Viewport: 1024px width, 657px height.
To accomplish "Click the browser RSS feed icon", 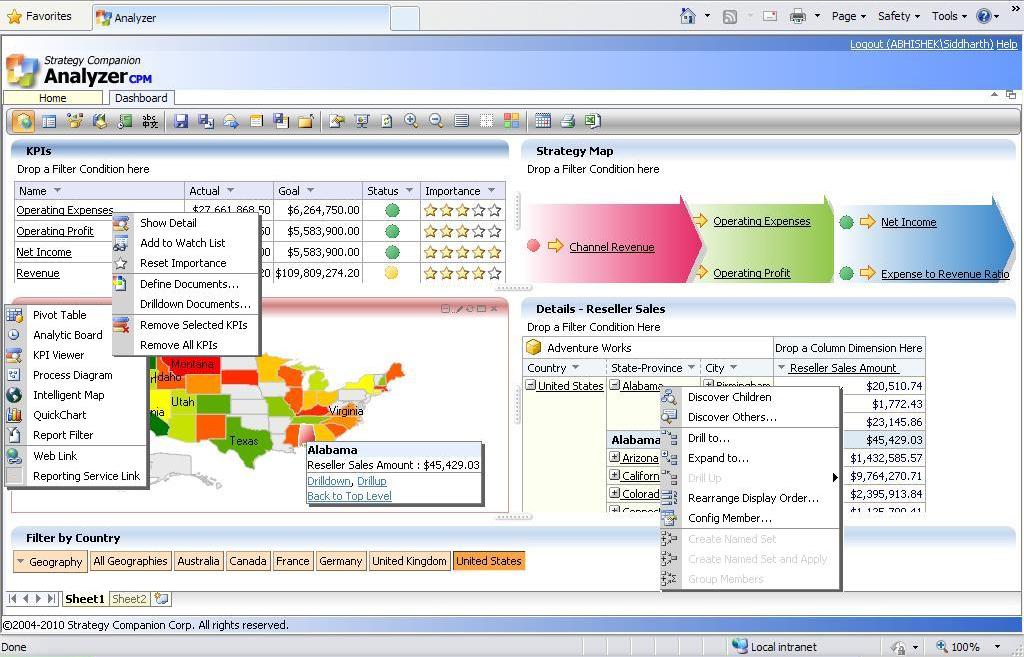I will 729,16.
